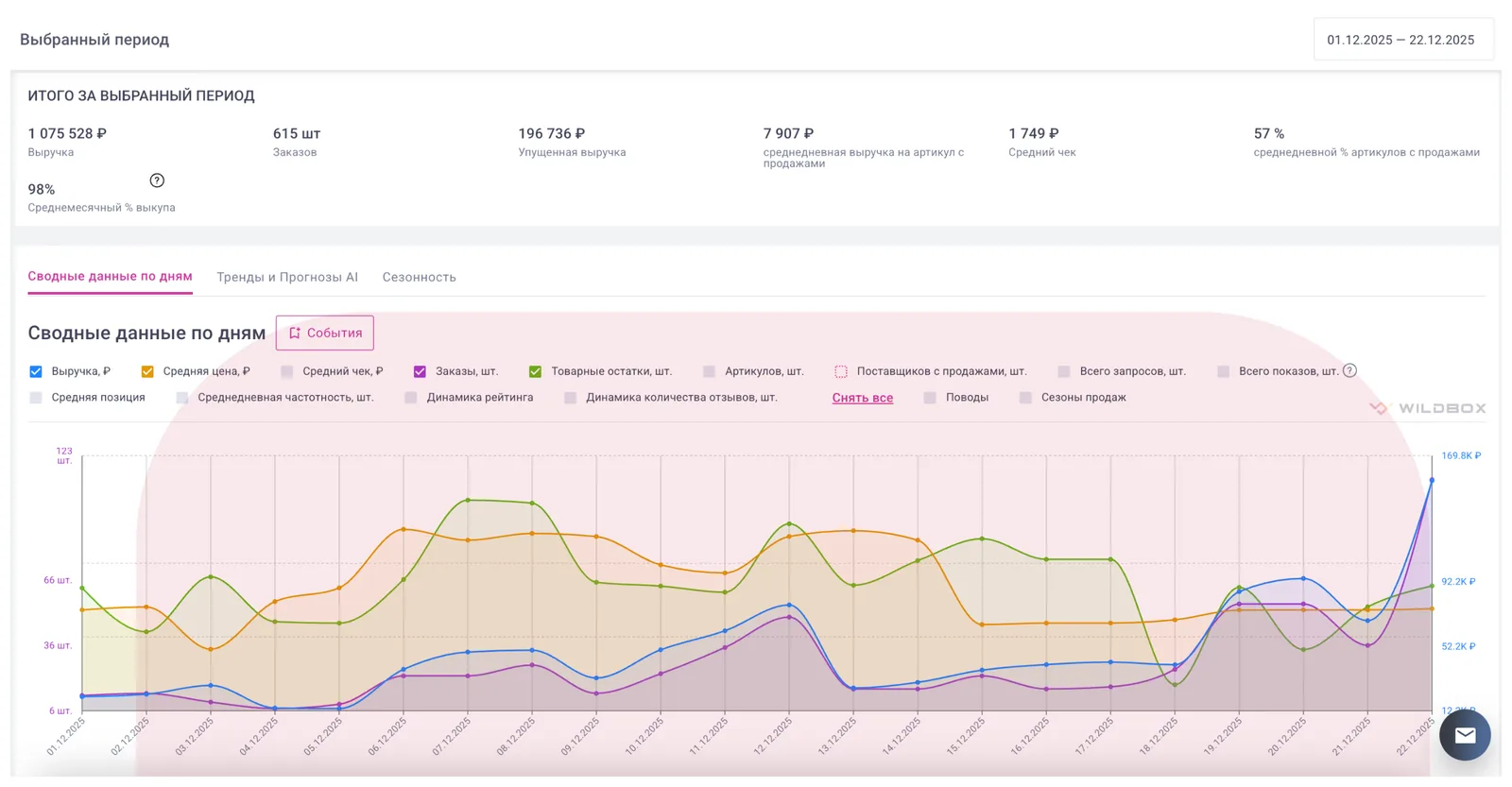
Task: Check the Среднедневная частотность checkbox
Action: coord(182,398)
